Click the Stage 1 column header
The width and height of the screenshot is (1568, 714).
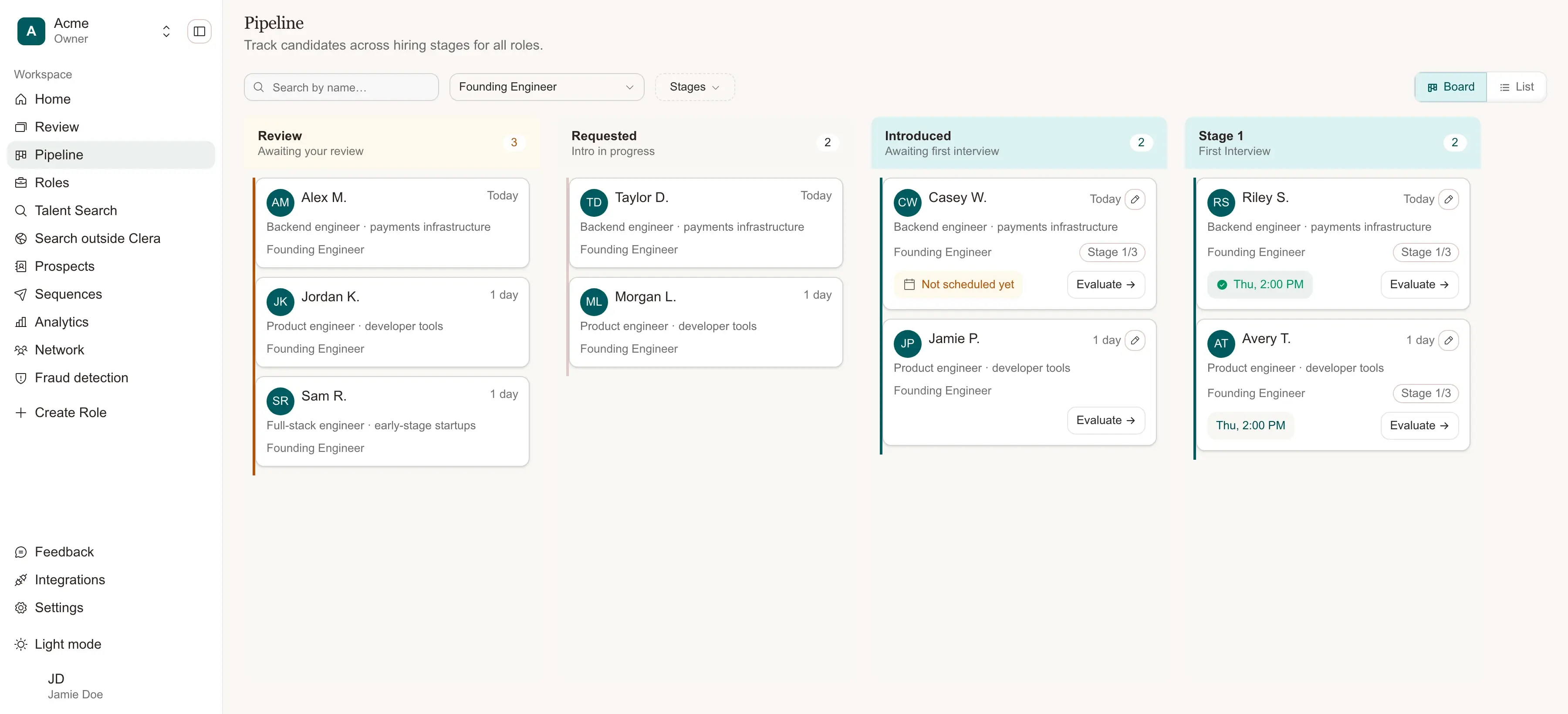pyautogui.click(x=1333, y=143)
